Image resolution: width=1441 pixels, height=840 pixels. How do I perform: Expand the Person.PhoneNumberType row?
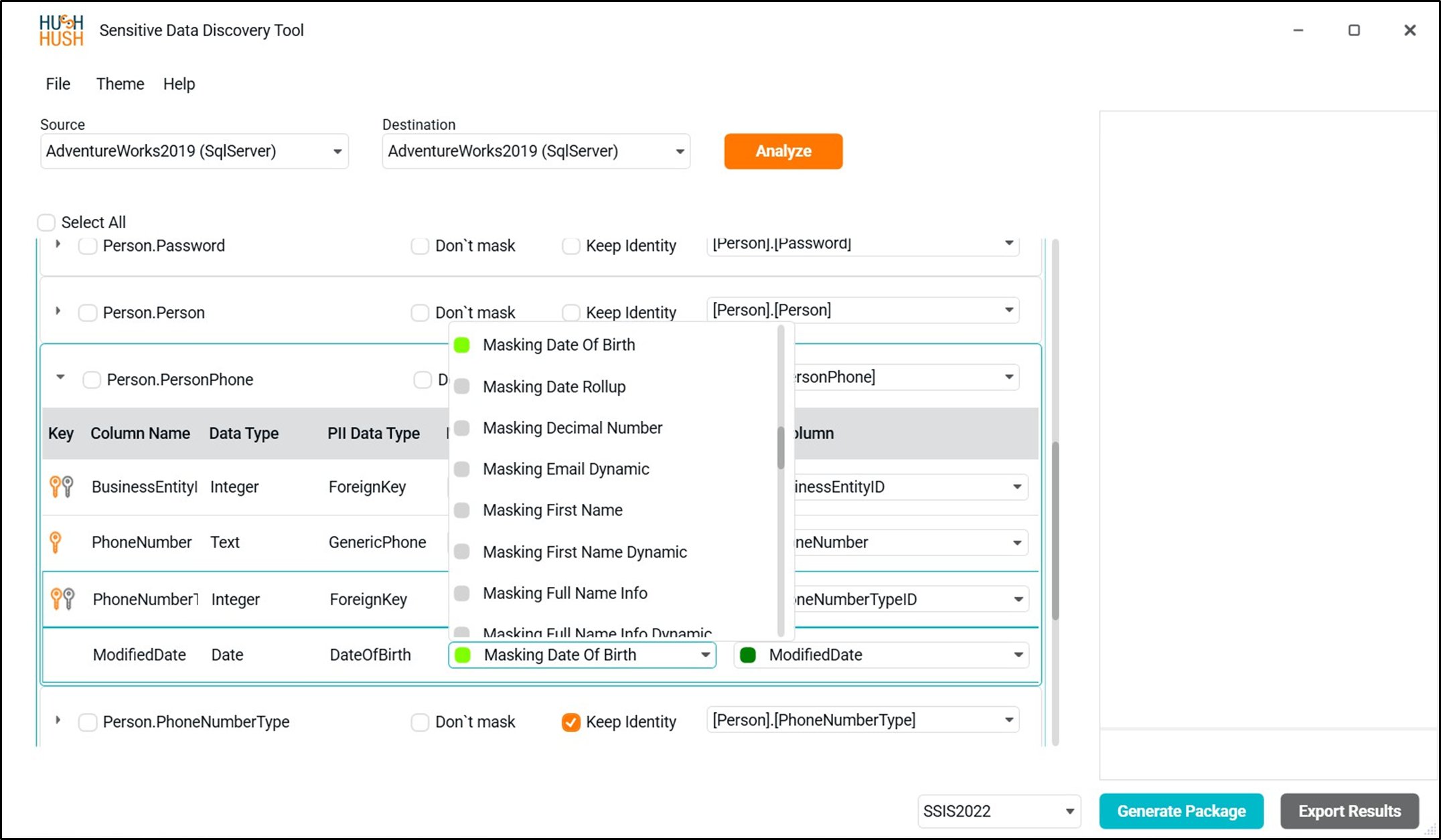pos(58,720)
